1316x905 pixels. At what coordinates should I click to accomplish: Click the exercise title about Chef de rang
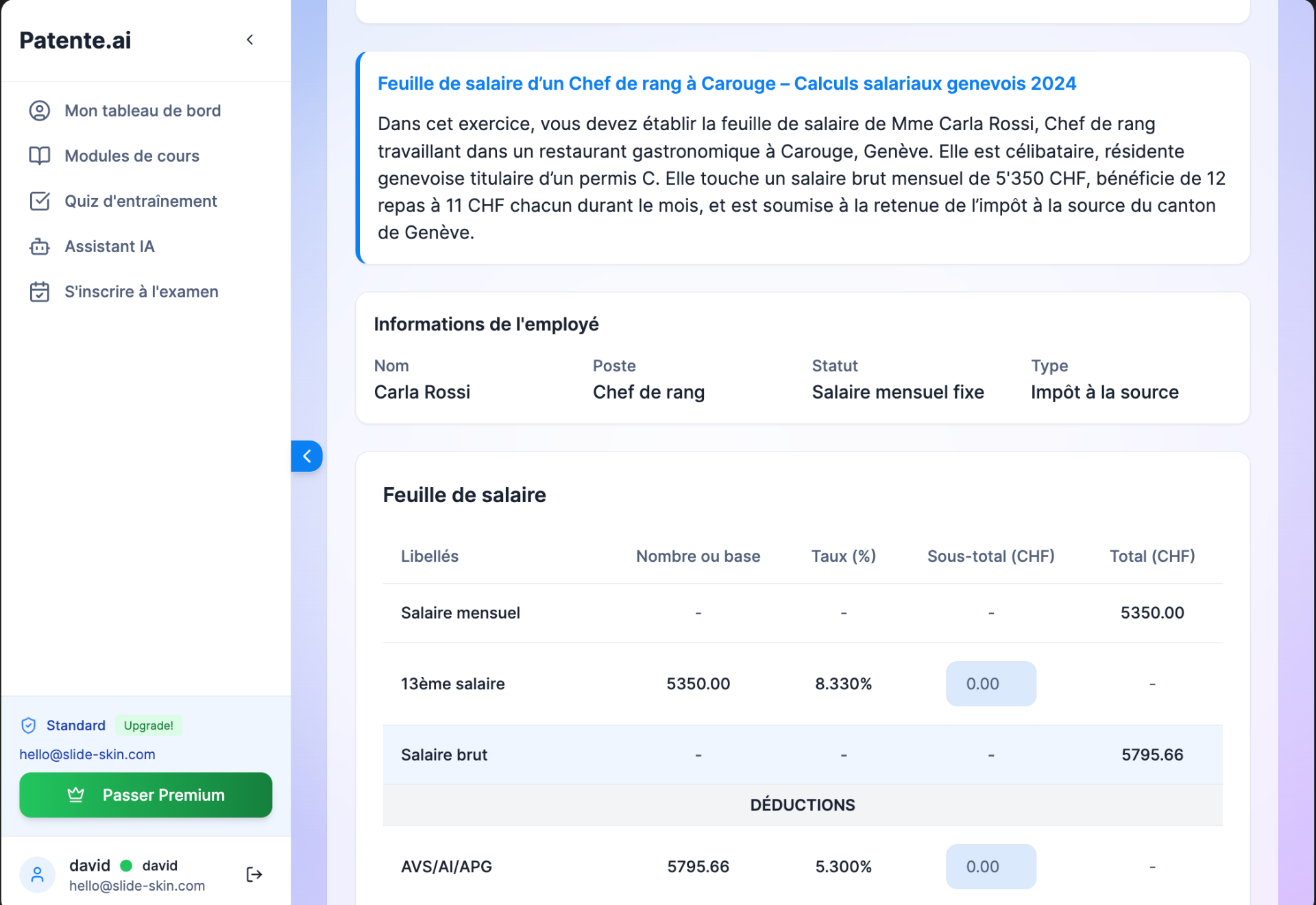coord(727,84)
